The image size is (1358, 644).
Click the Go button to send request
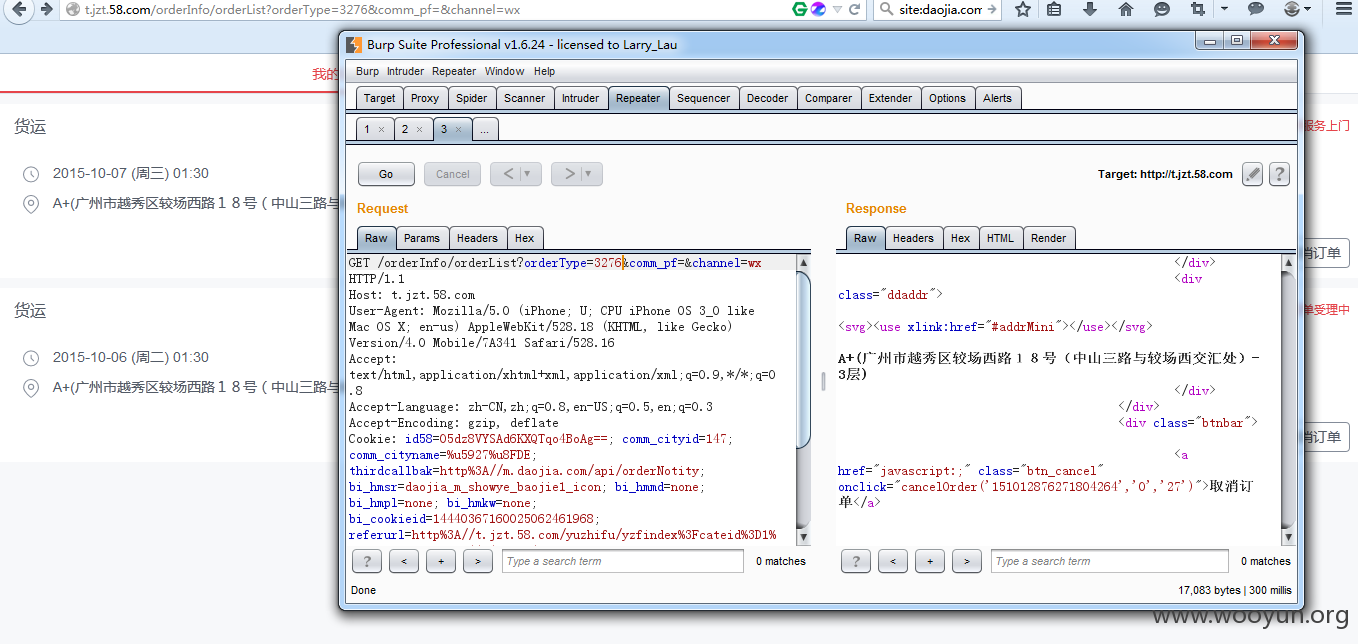(386, 174)
